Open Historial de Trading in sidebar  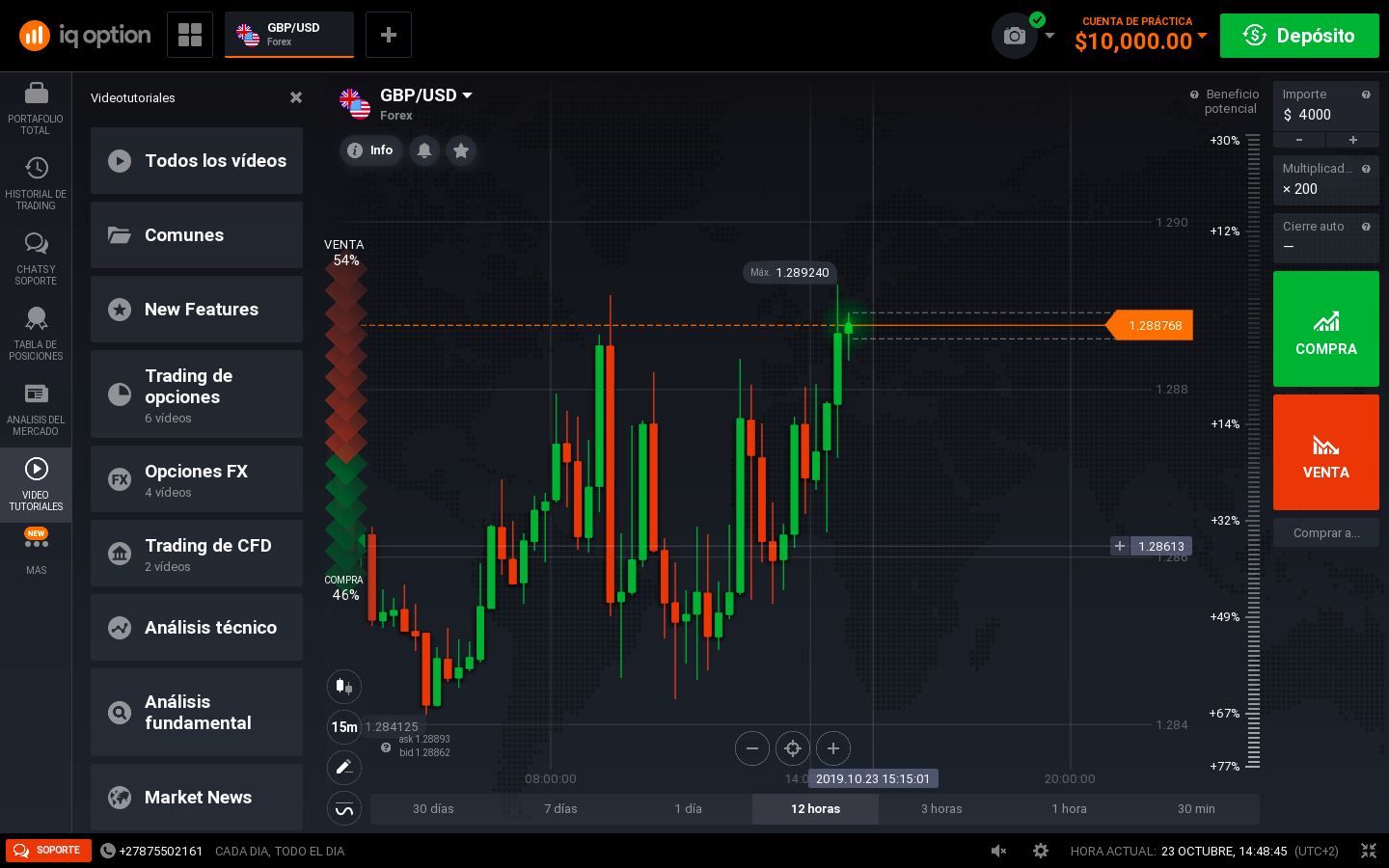(36, 183)
